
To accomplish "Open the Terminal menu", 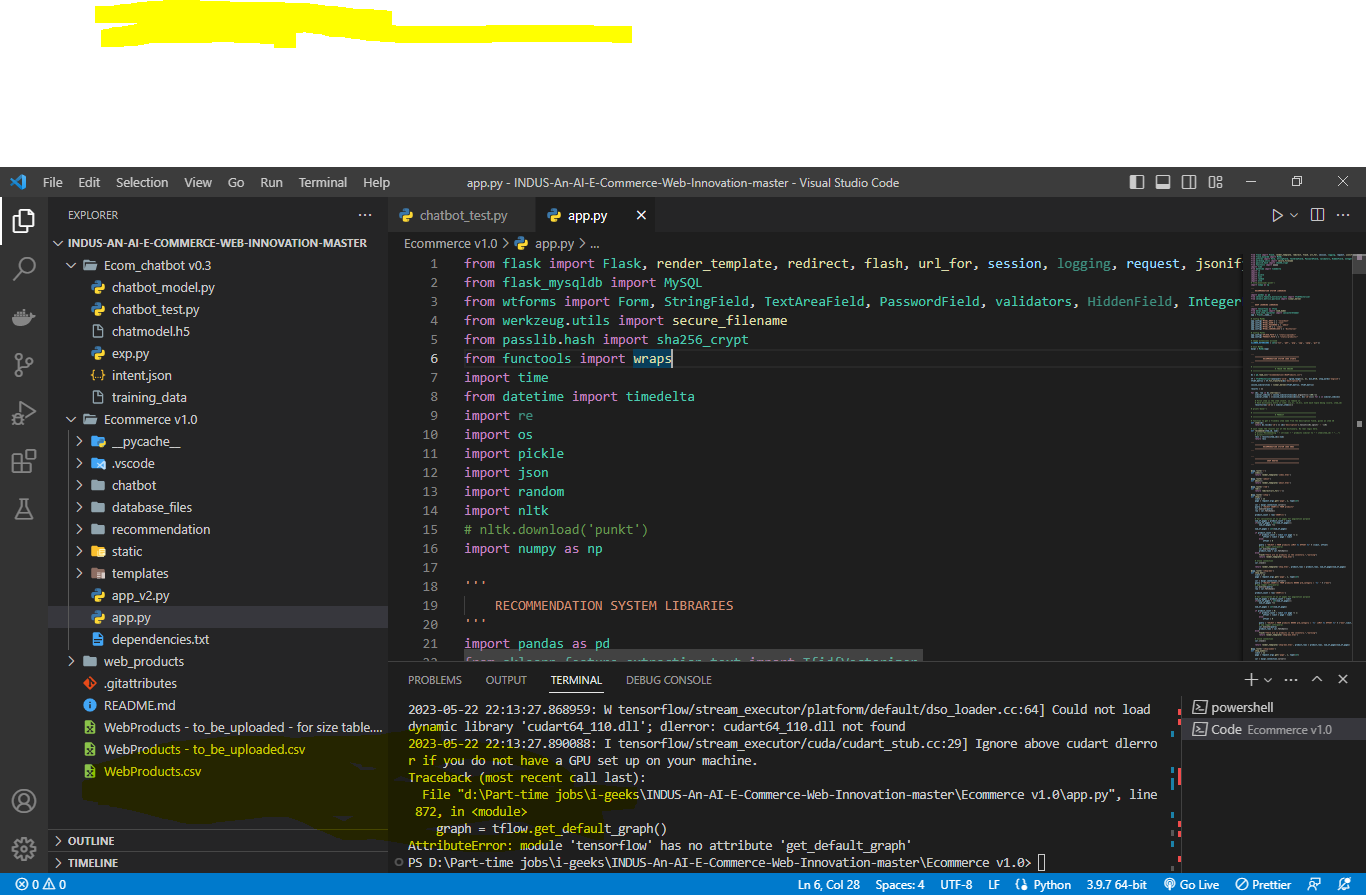I will pyautogui.click(x=322, y=182).
